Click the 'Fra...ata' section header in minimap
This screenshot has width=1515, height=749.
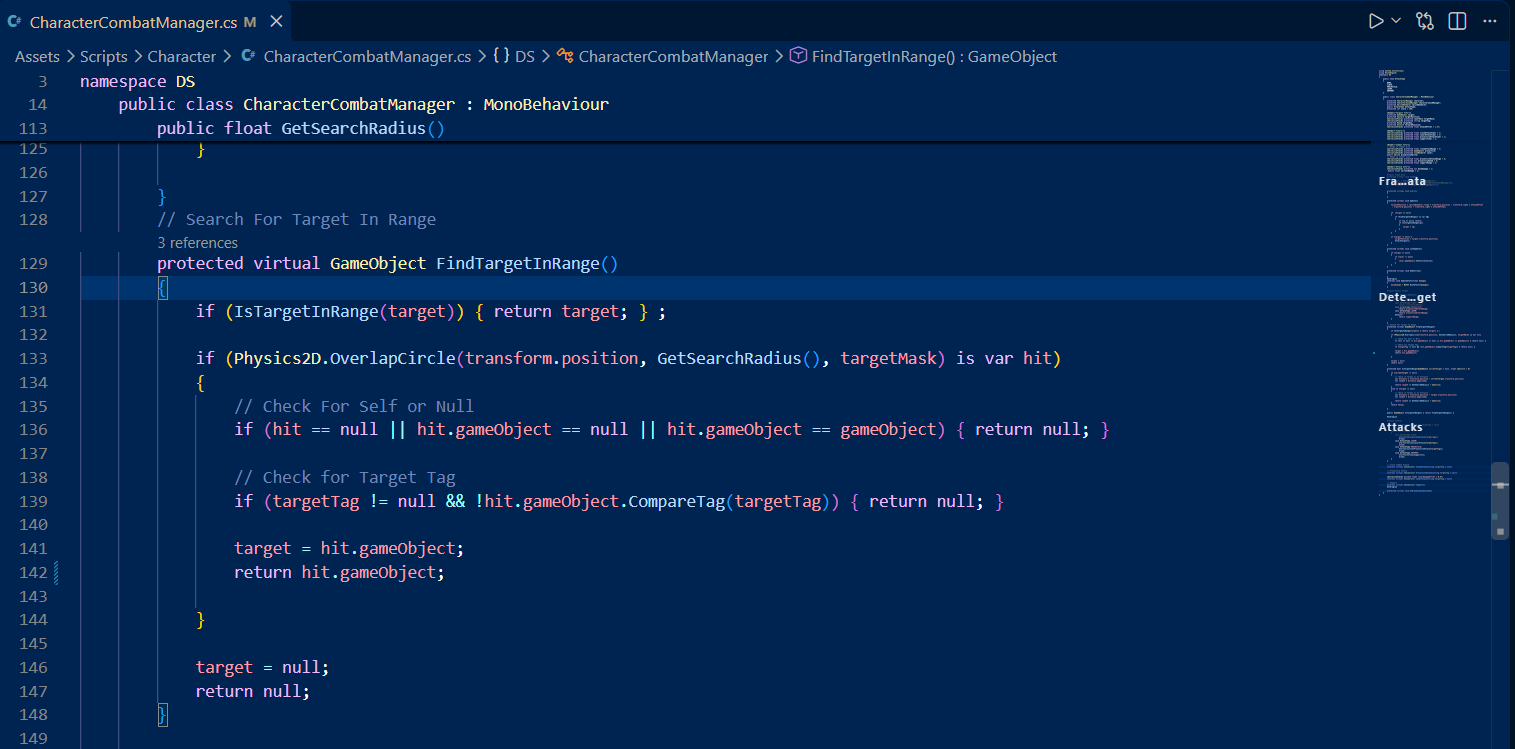1402,181
